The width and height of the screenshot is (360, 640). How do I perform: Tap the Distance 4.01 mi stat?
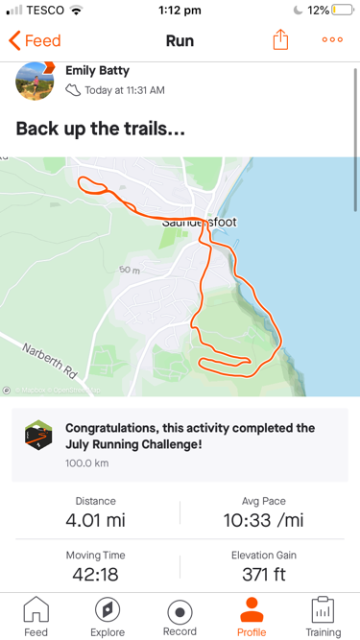[x=96, y=513]
